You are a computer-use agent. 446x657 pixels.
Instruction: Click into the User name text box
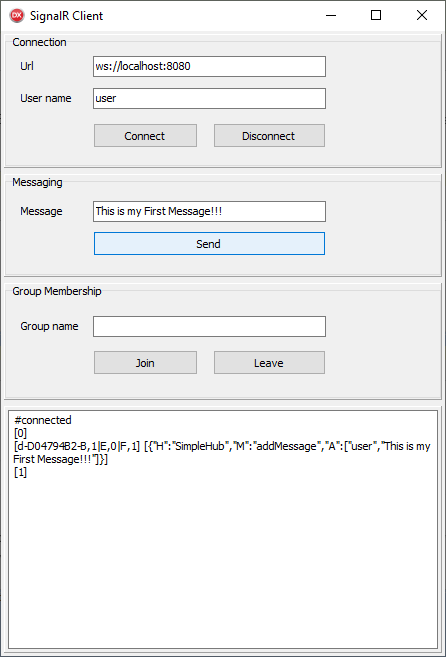pos(209,98)
